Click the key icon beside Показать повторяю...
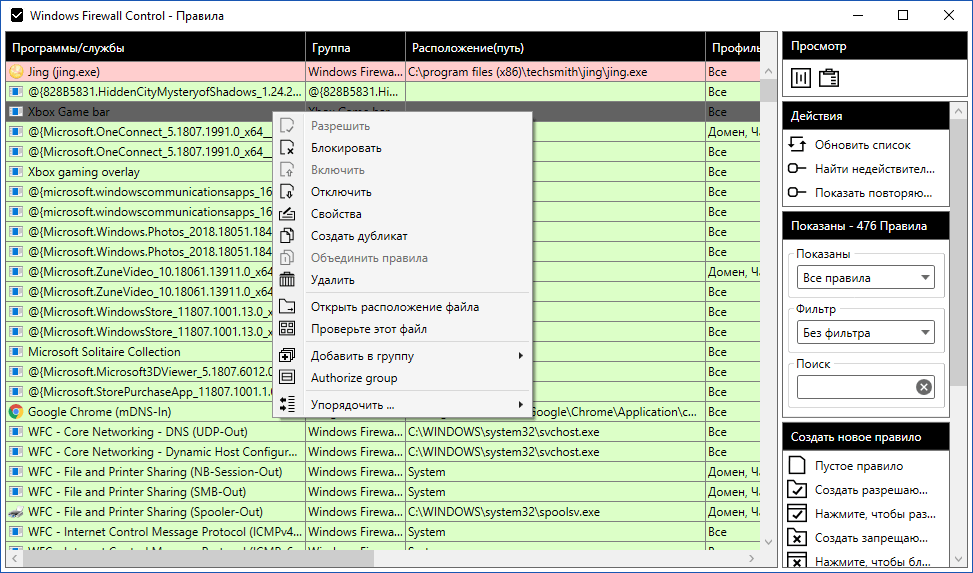The height and width of the screenshot is (573, 973). pos(797,192)
